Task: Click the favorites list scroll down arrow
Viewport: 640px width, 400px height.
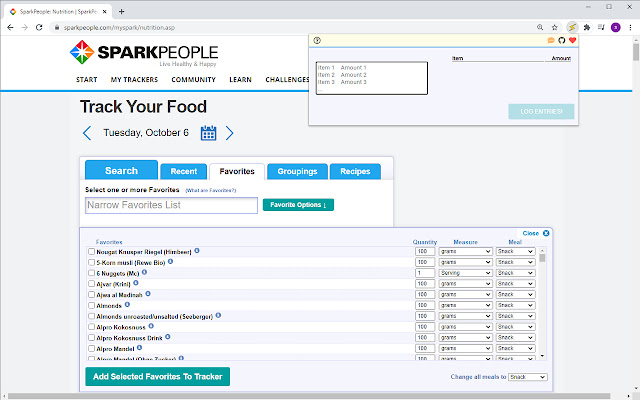Action: 542,356
